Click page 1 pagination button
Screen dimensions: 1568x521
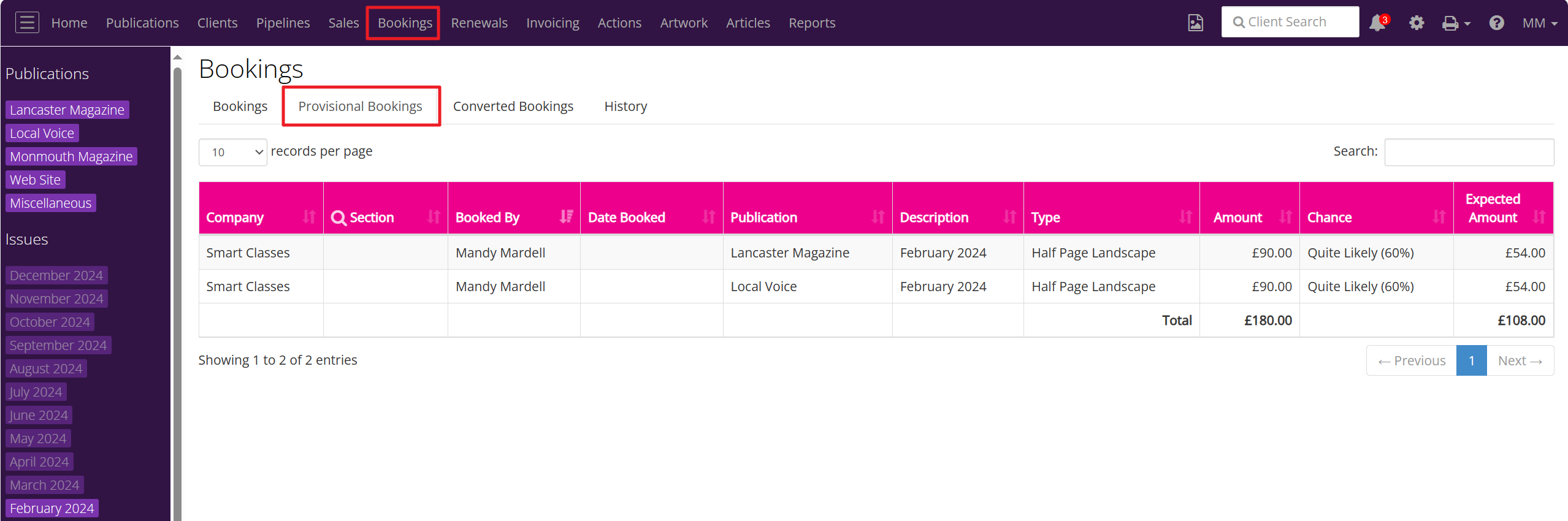[x=1471, y=360]
